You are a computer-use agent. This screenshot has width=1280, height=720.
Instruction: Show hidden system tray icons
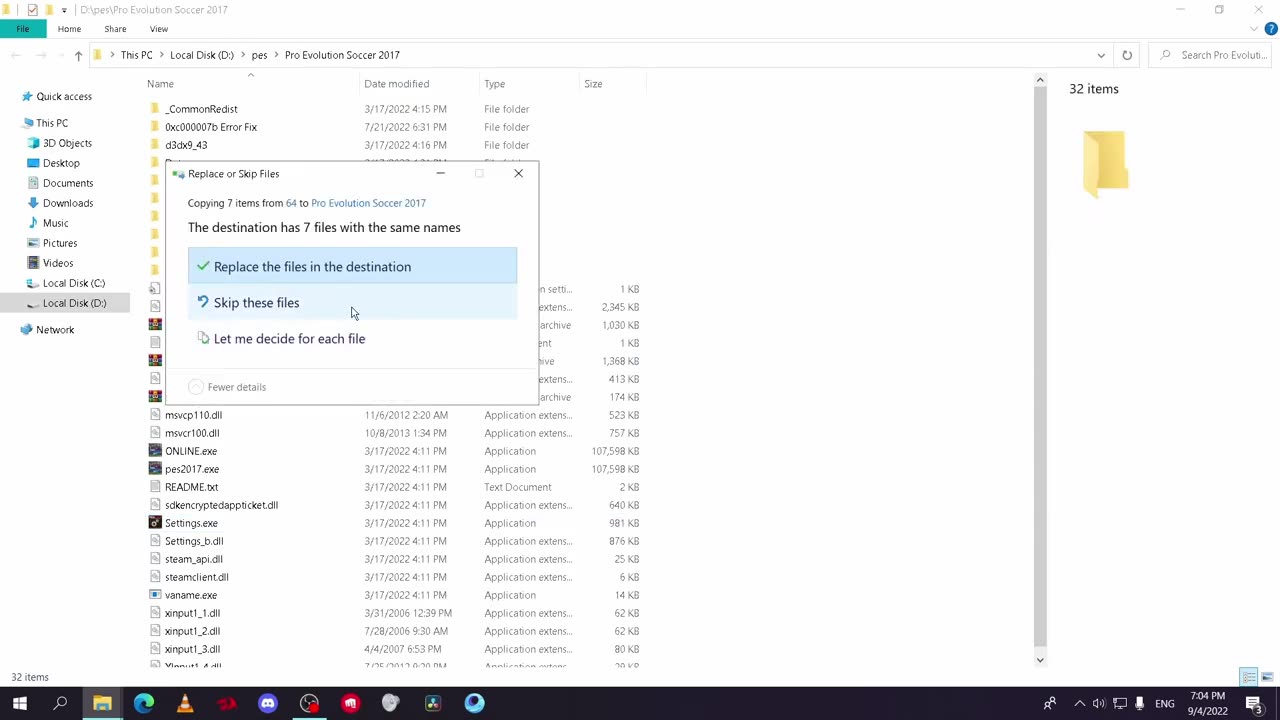click(x=1079, y=704)
